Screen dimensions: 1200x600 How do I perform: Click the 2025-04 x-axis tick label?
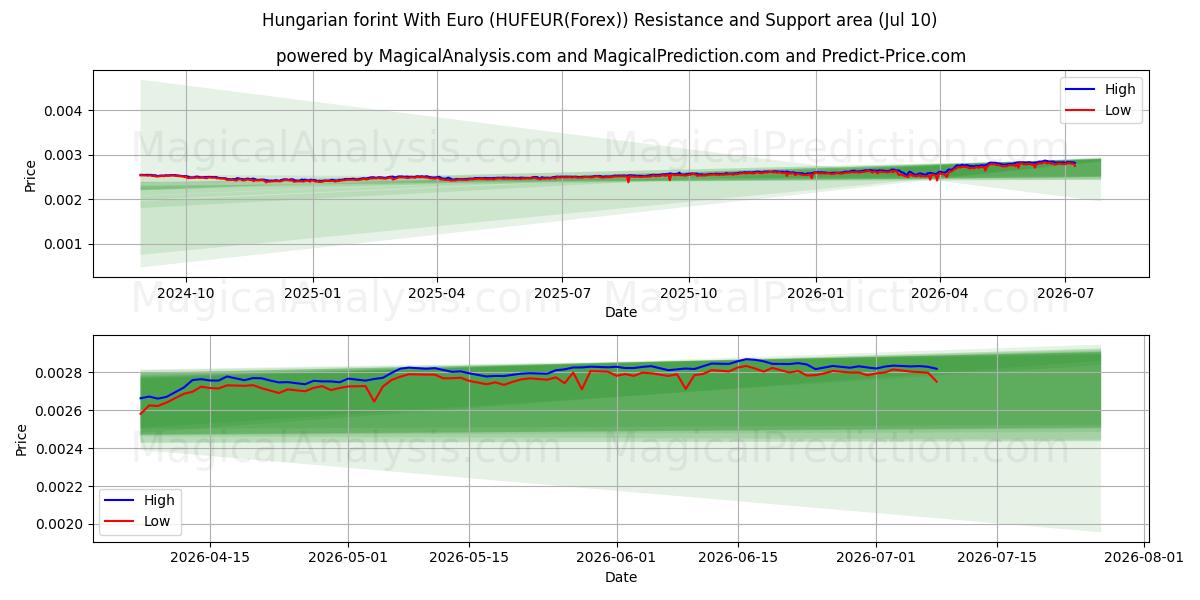pyautogui.click(x=437, y=294)
